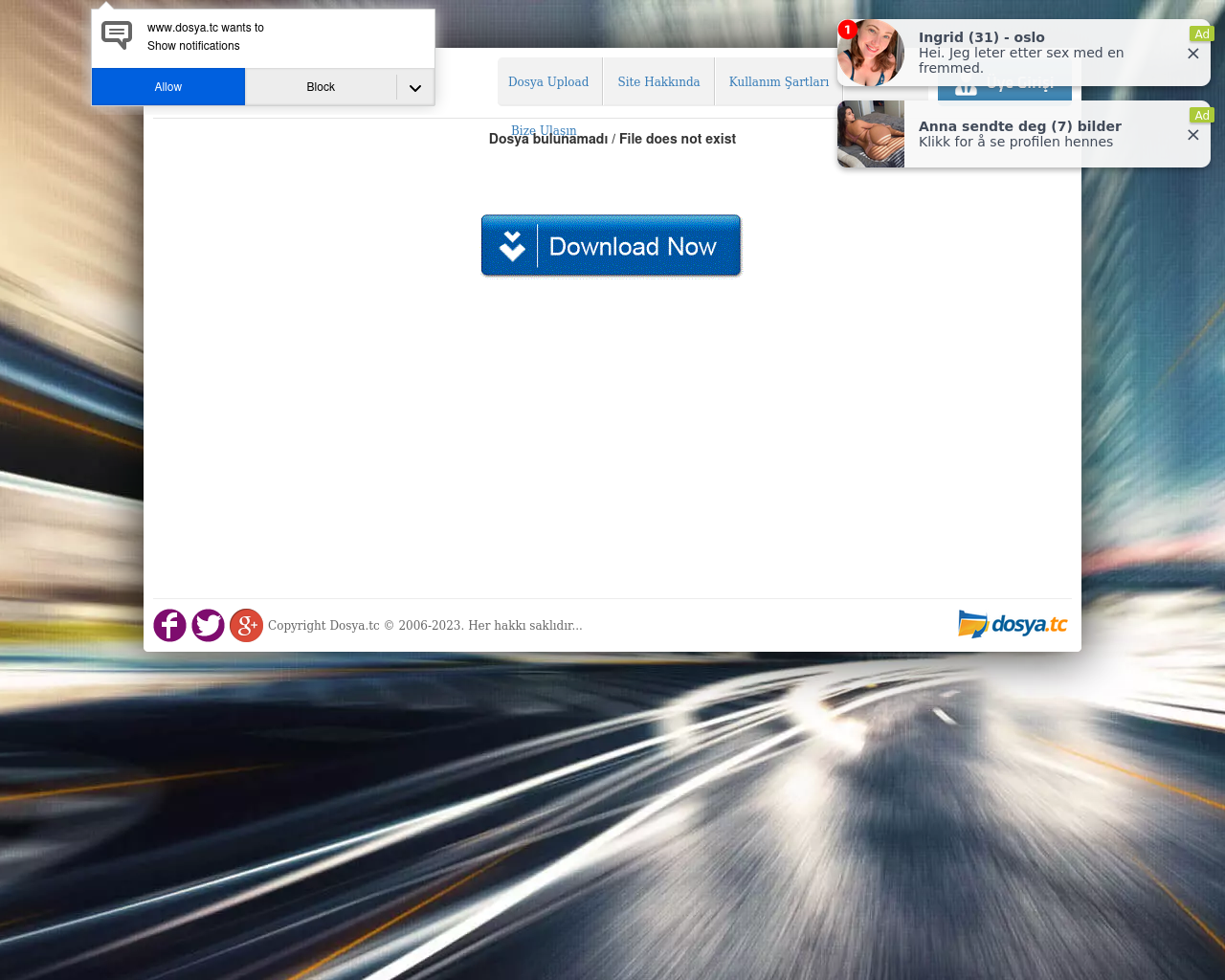This screenshot has width=1225, height=980.
Task: Click the Twitter bird icon in footer
Action: 208,626
